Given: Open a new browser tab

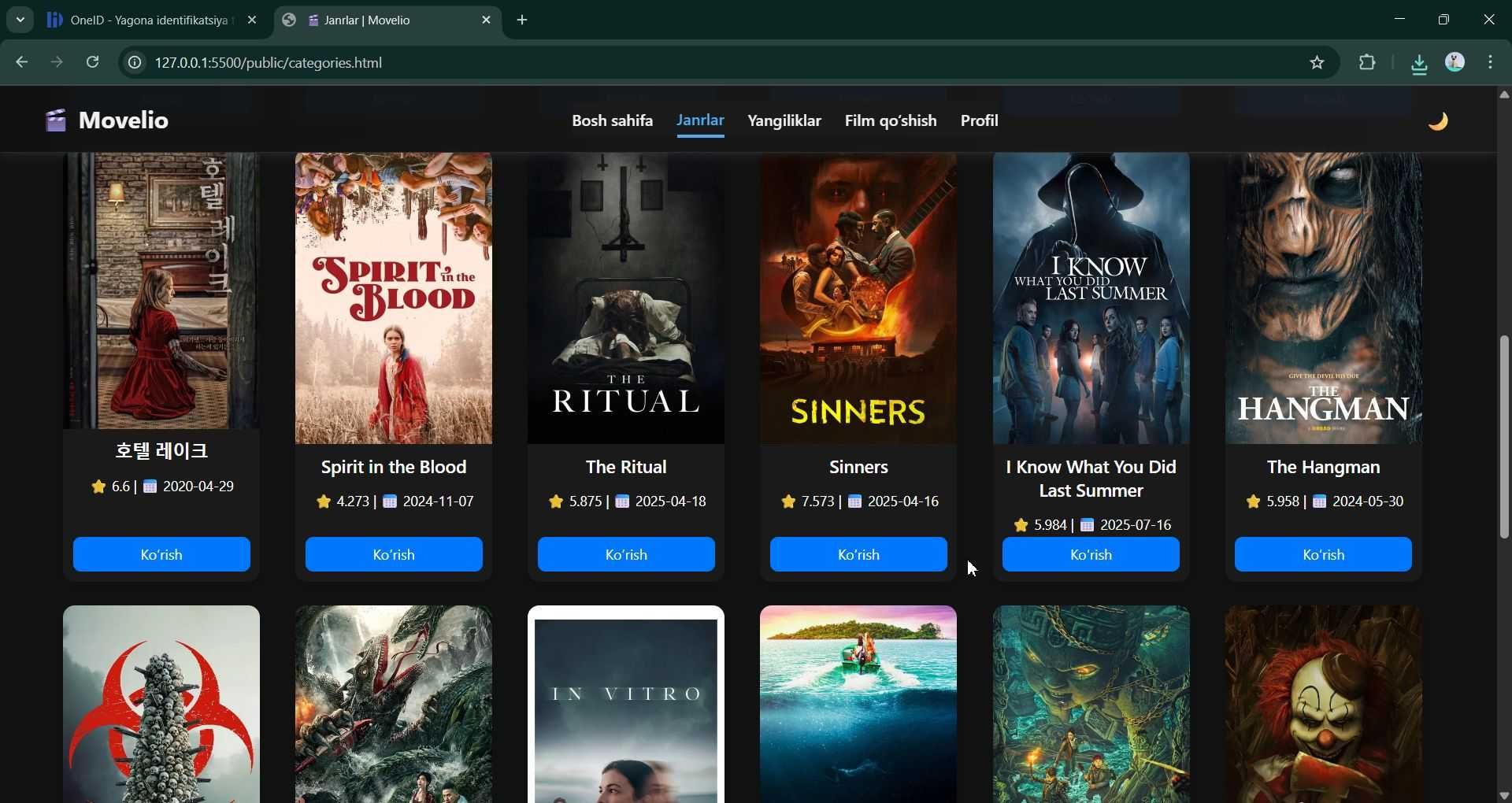Looking at the screenshot, I should pos(522,20).
